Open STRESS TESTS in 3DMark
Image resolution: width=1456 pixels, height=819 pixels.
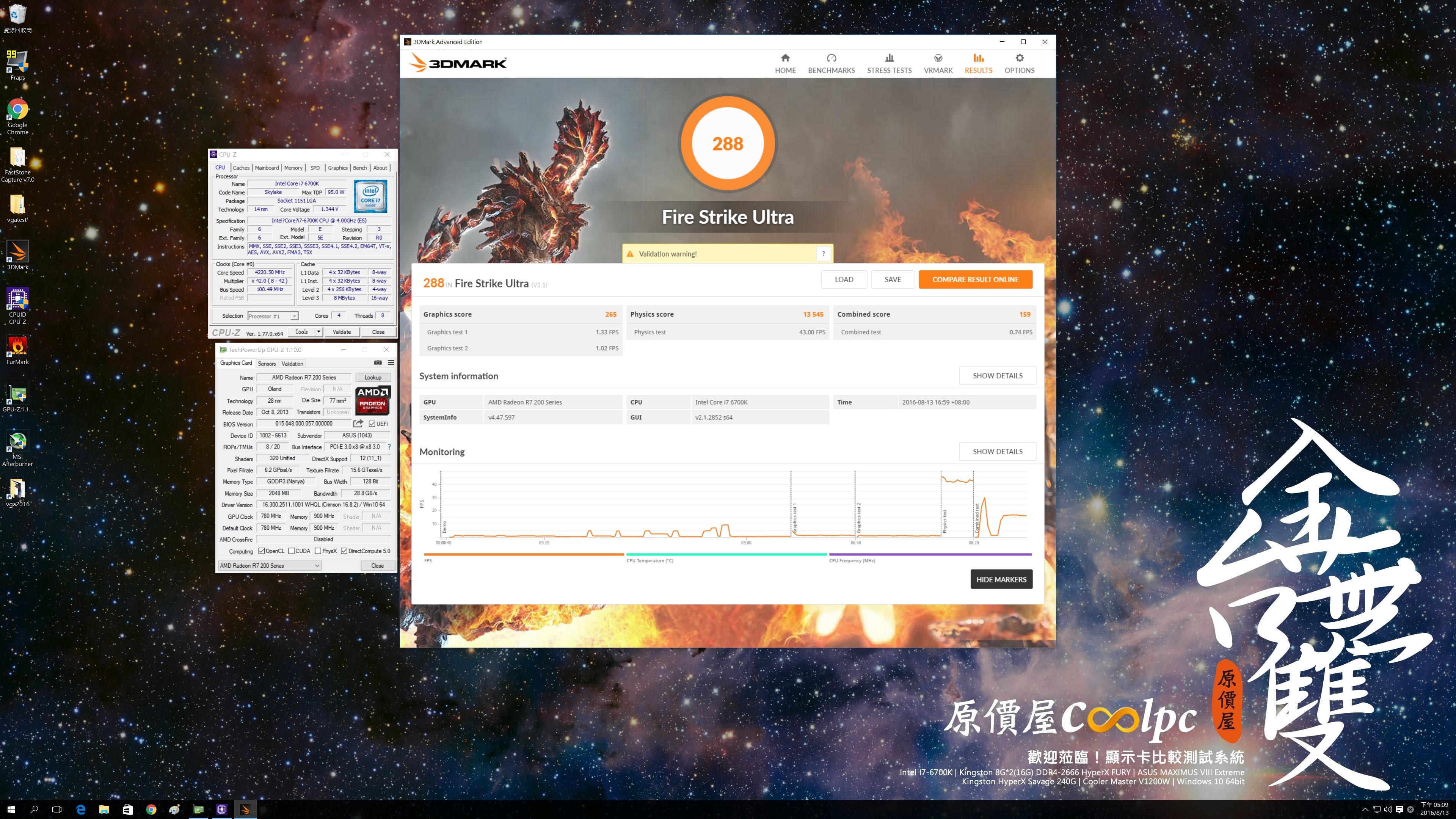click(x=889, y=63)
